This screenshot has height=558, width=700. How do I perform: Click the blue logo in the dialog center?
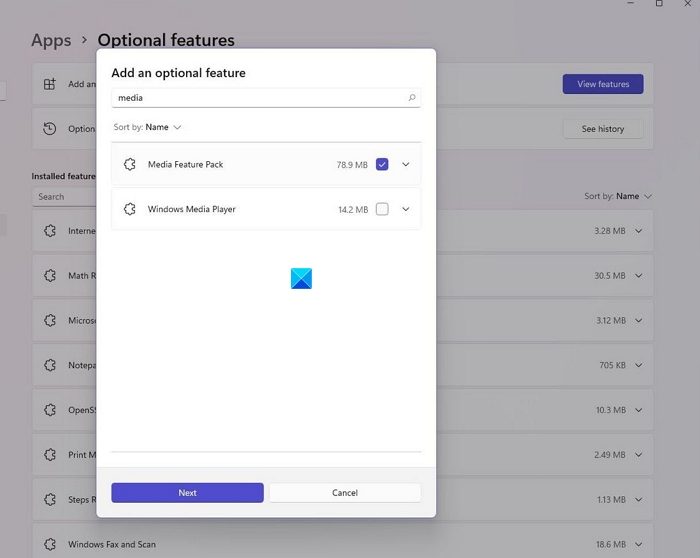pos(301,279)
